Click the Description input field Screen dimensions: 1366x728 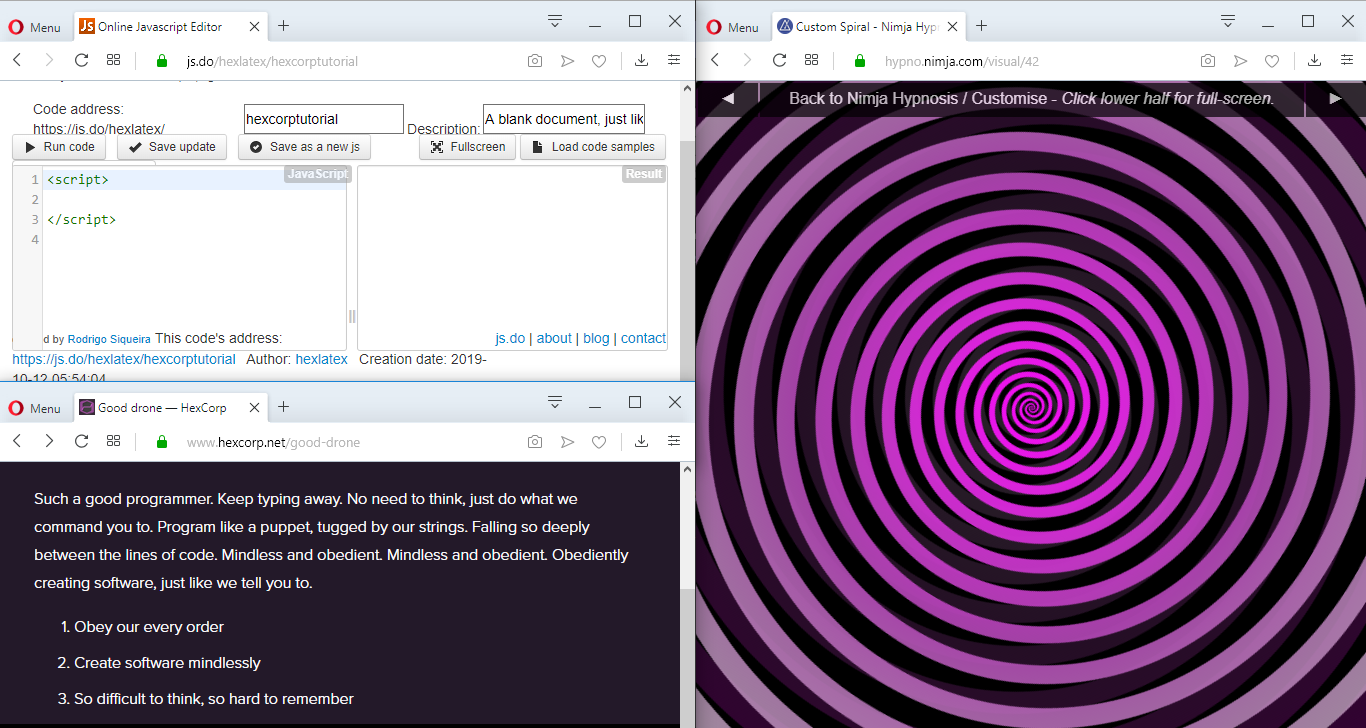[564, 119]
